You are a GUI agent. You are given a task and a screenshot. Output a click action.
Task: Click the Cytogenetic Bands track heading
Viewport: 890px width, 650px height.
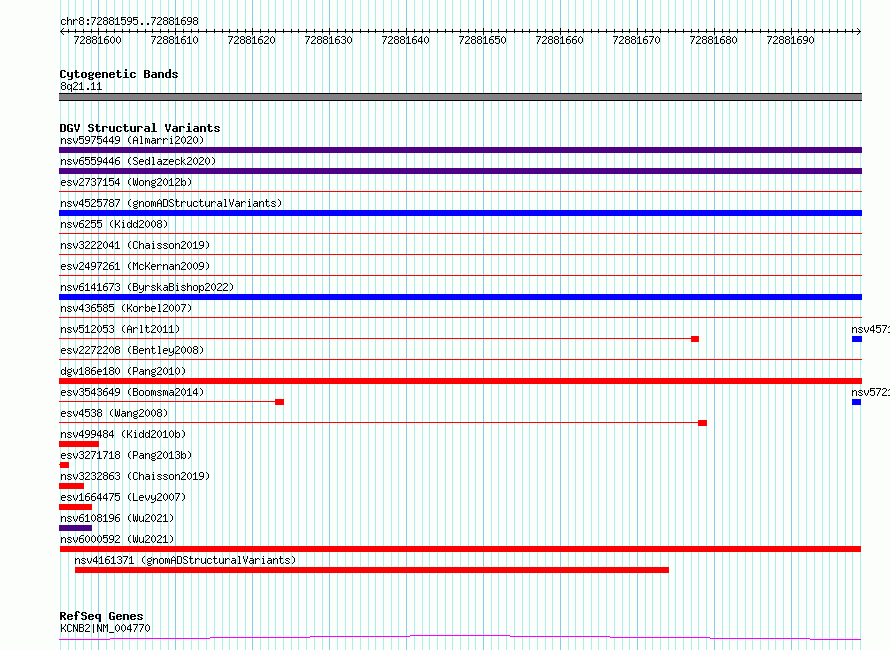(119, 74)
